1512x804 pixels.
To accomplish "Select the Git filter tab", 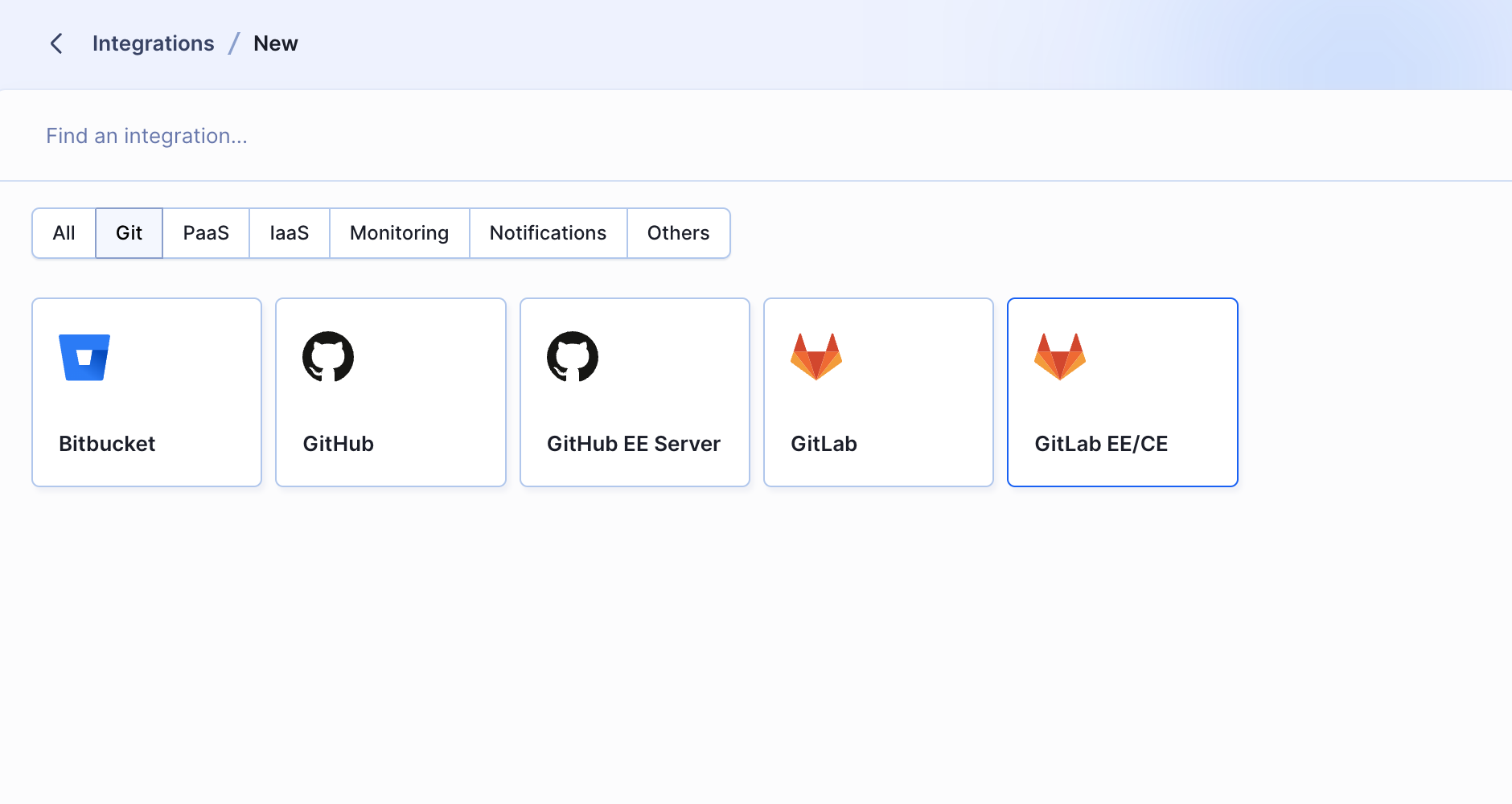I will pyautogui.click(x=129, y=233).
